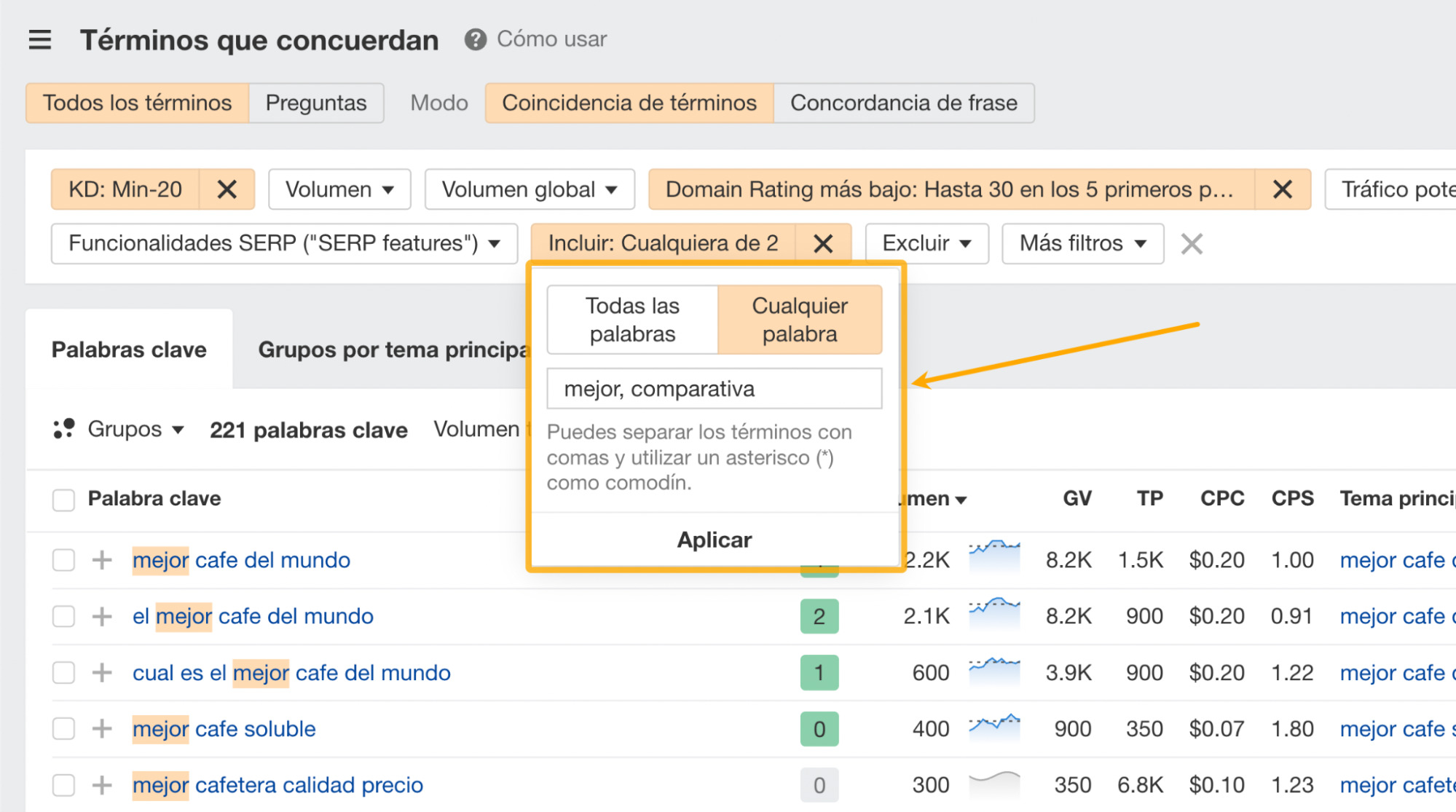Remove the Domain Rating filter

tap(1283, 189)
